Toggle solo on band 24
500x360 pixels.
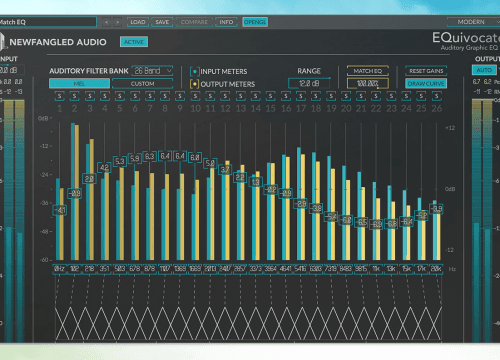coord(406,96)
